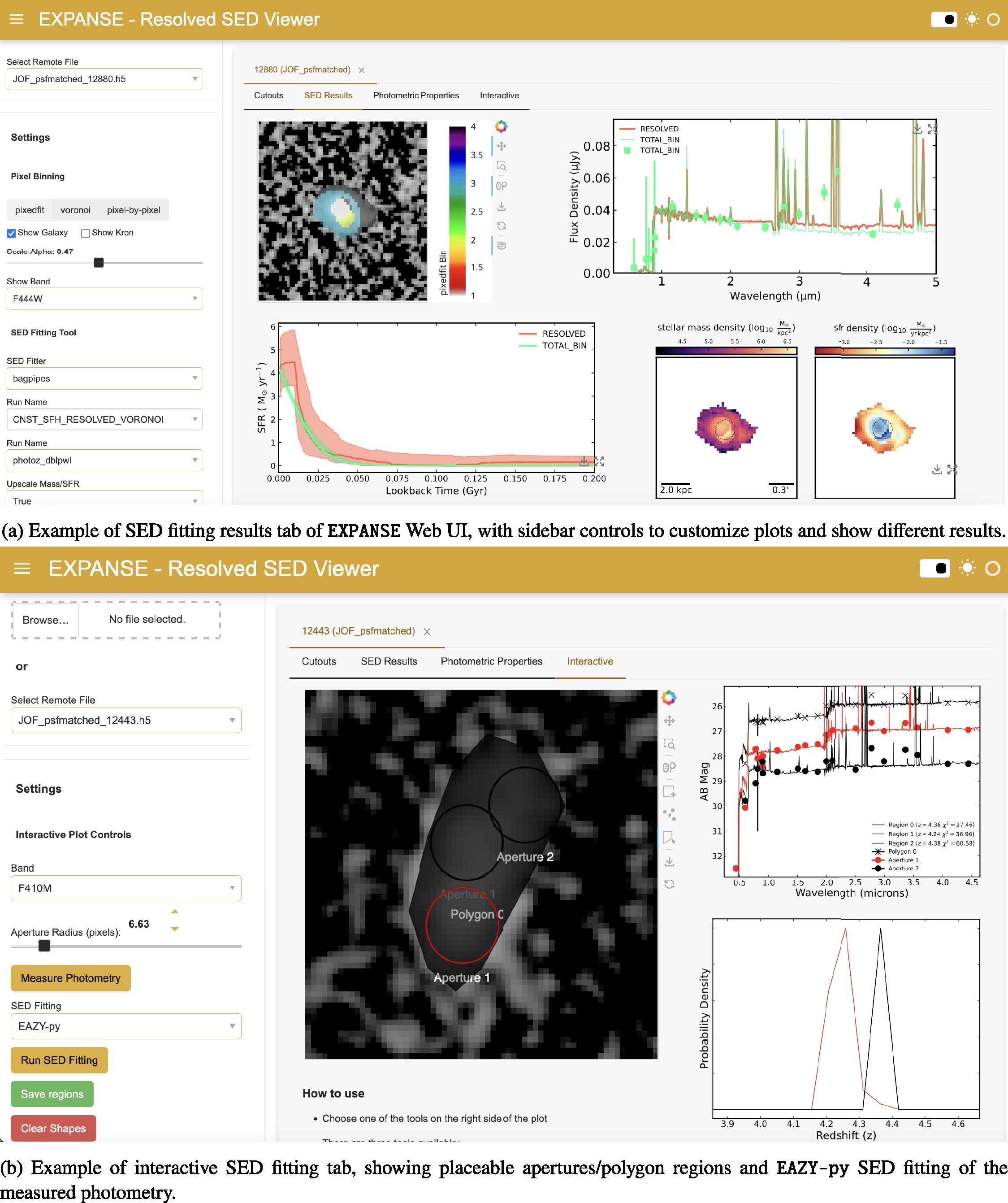Screen dimensions: 1008x1203
Task: Open Show Band dropdown showing F444W
Action: coord(105,299)
